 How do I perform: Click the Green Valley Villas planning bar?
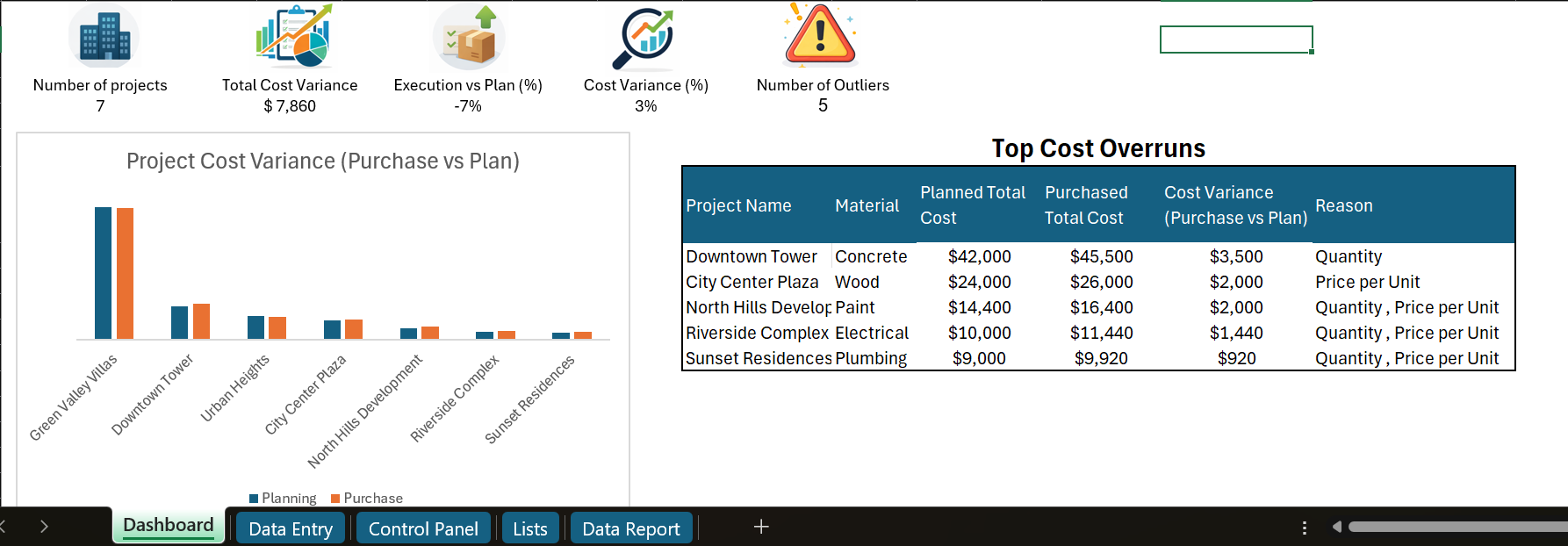103,272
